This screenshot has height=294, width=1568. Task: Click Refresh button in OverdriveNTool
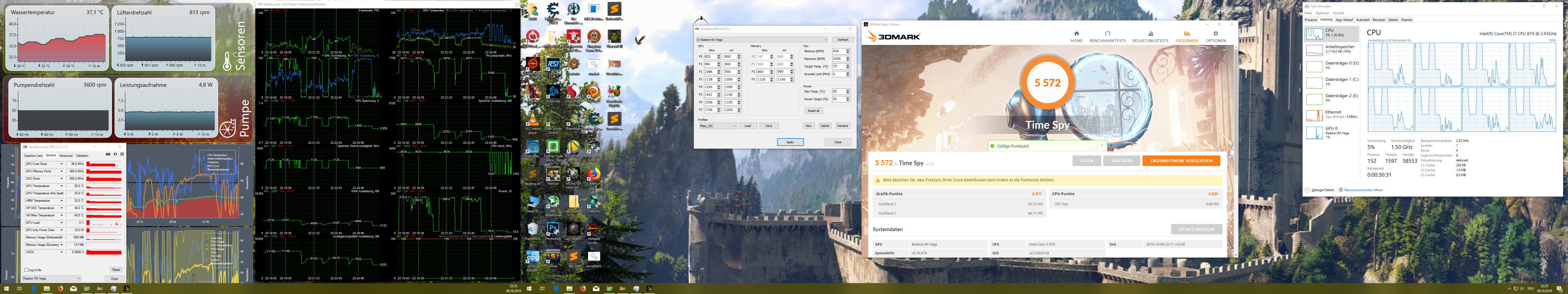[x=842, y=40]
